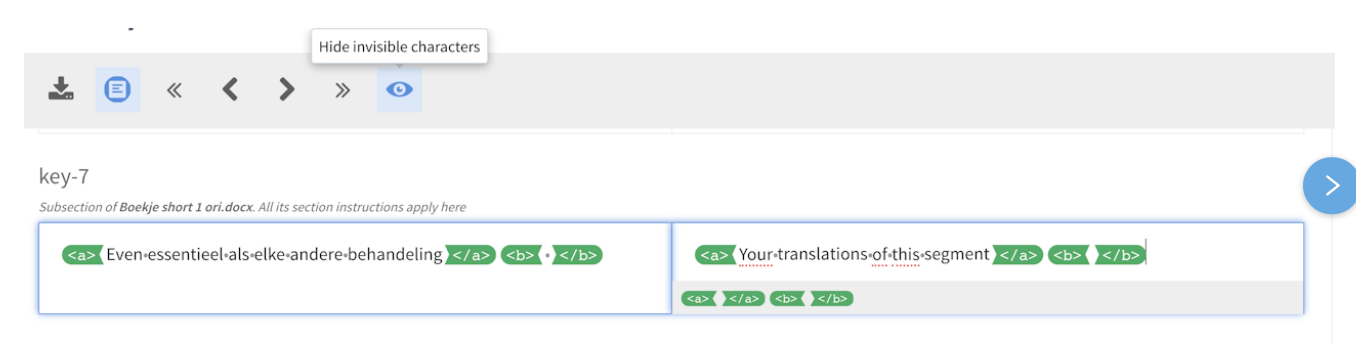The image size is (1356, 362).
Task: Click the download icon in toolbar
Action: pyautogui.click(x=62, y=89)
